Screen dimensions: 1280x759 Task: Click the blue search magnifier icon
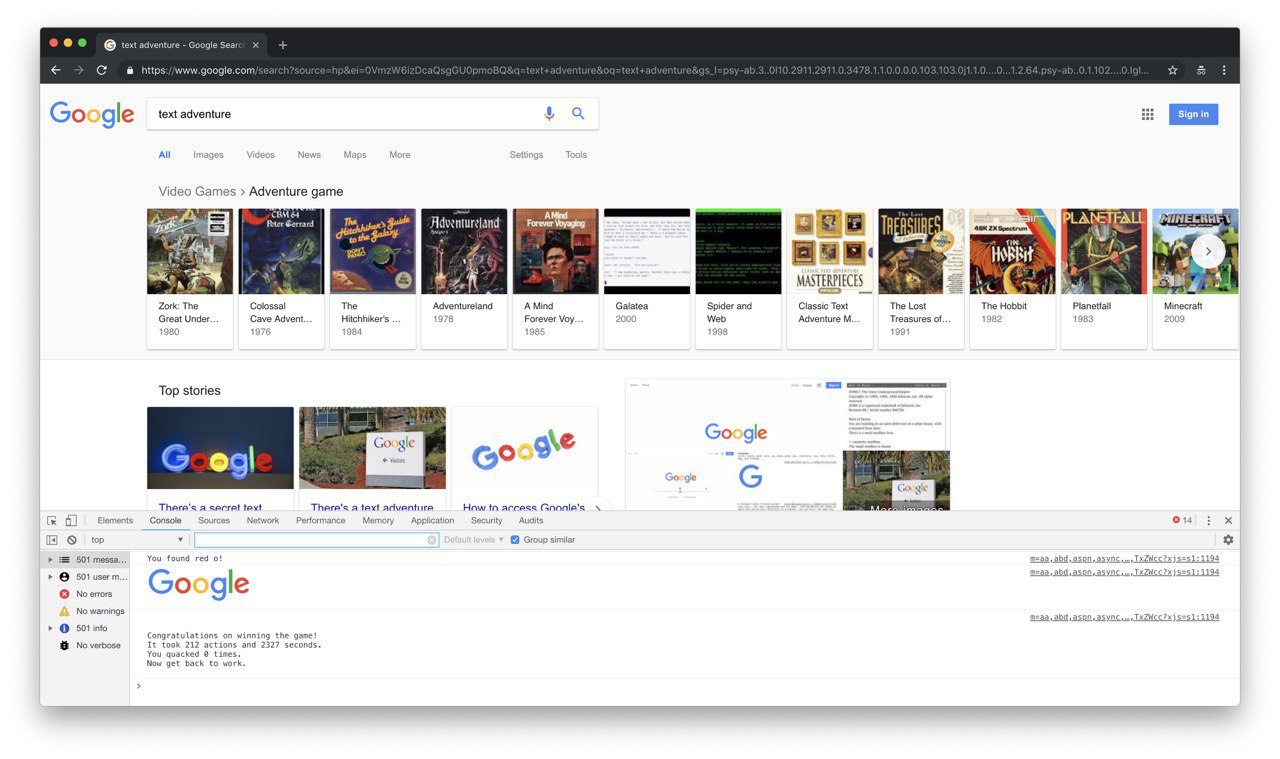[x=578, y=114]
